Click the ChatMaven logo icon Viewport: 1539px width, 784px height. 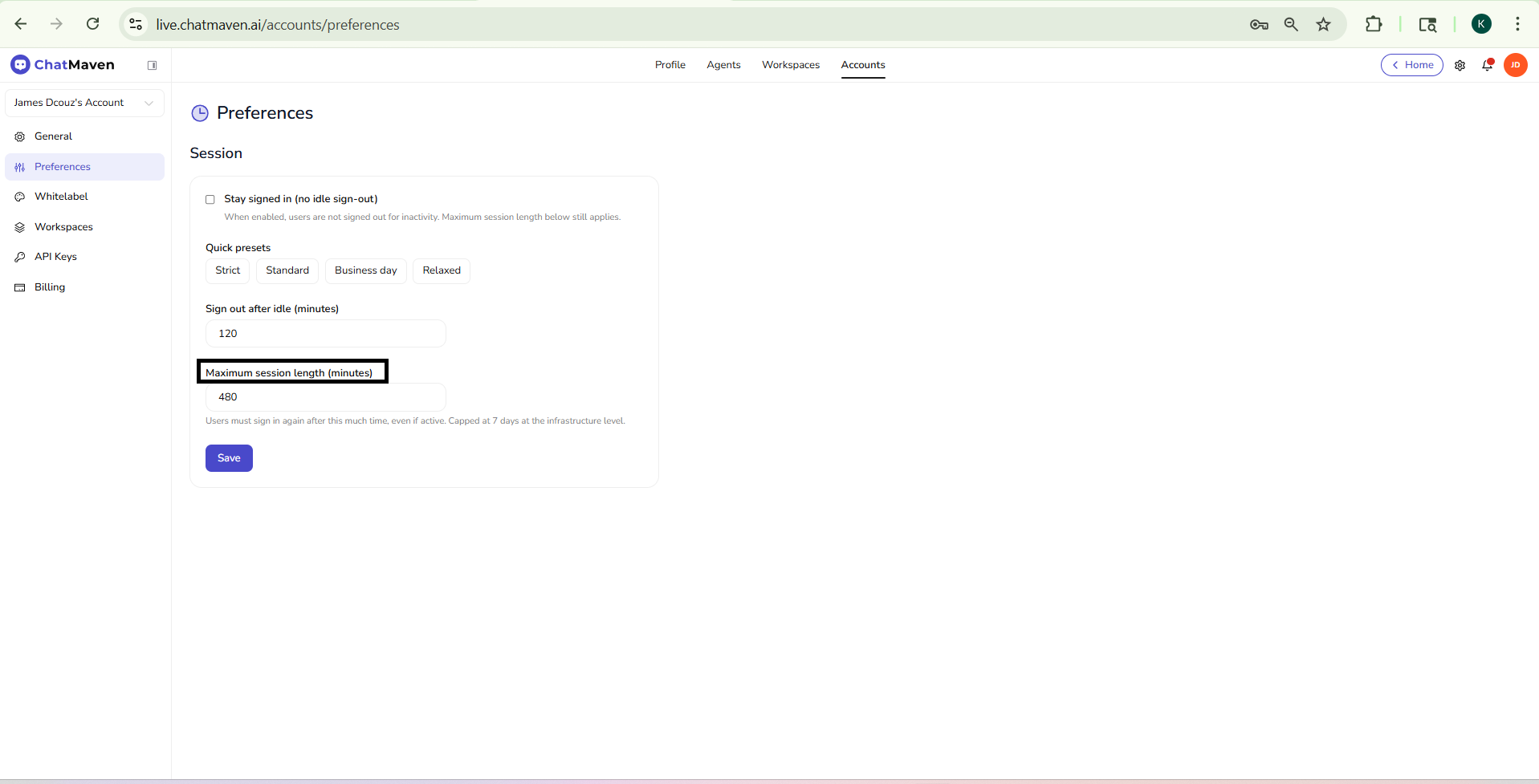[x=21, y=65]
